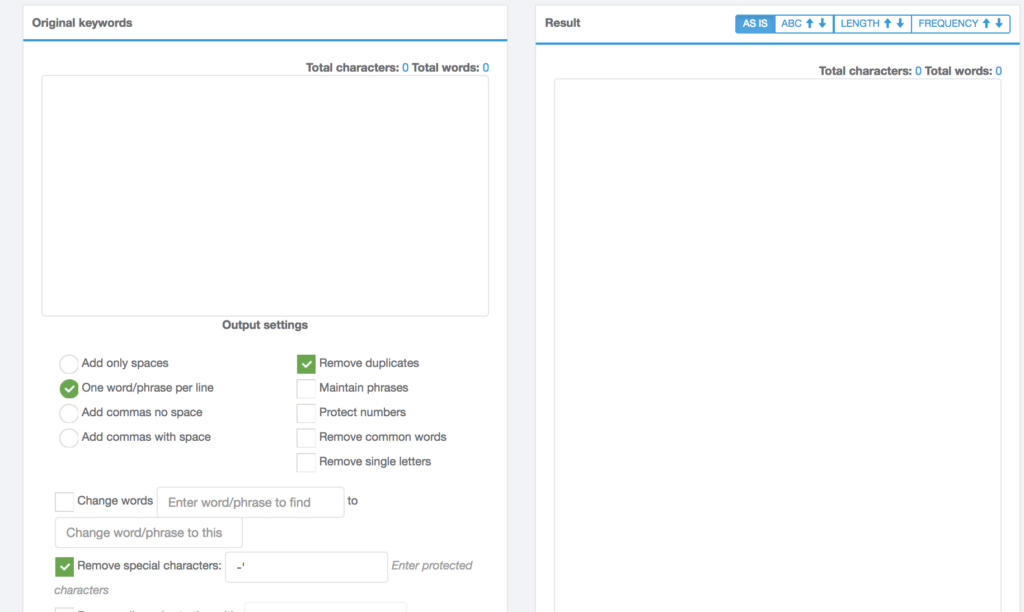Click the Original keywords text area
Viewport: 1024px width, 612px height.
[x=265, y=196]
